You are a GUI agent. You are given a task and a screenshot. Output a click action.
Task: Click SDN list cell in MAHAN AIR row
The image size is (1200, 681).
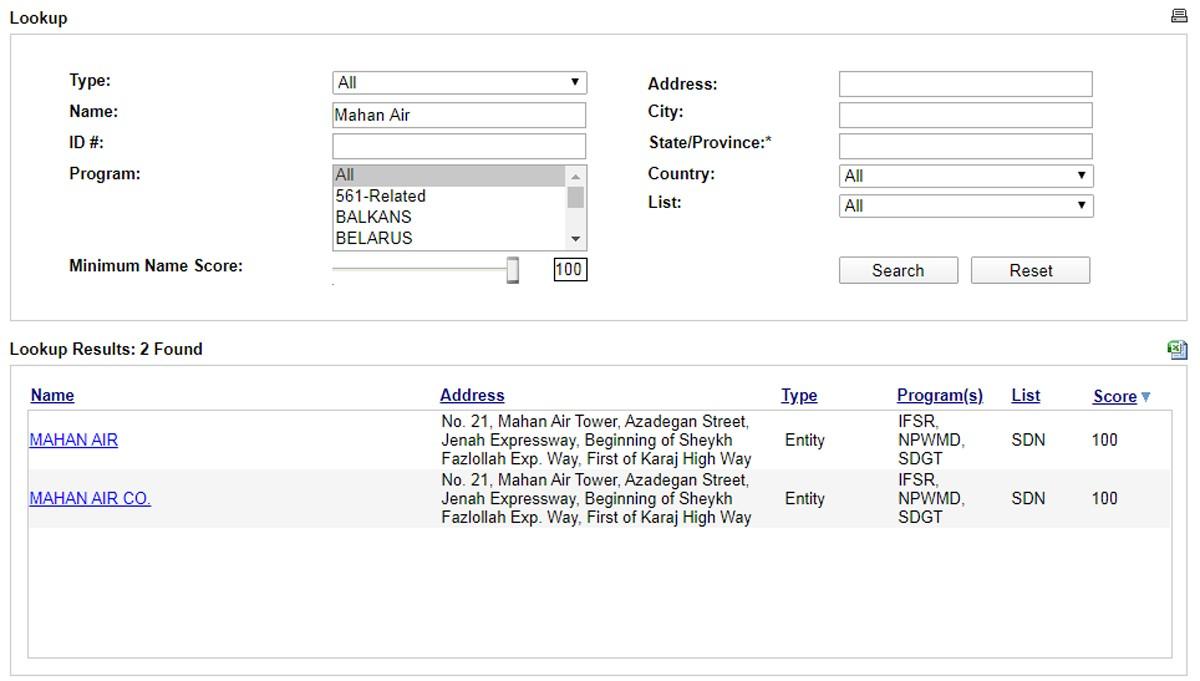[x=1028, y=440]
